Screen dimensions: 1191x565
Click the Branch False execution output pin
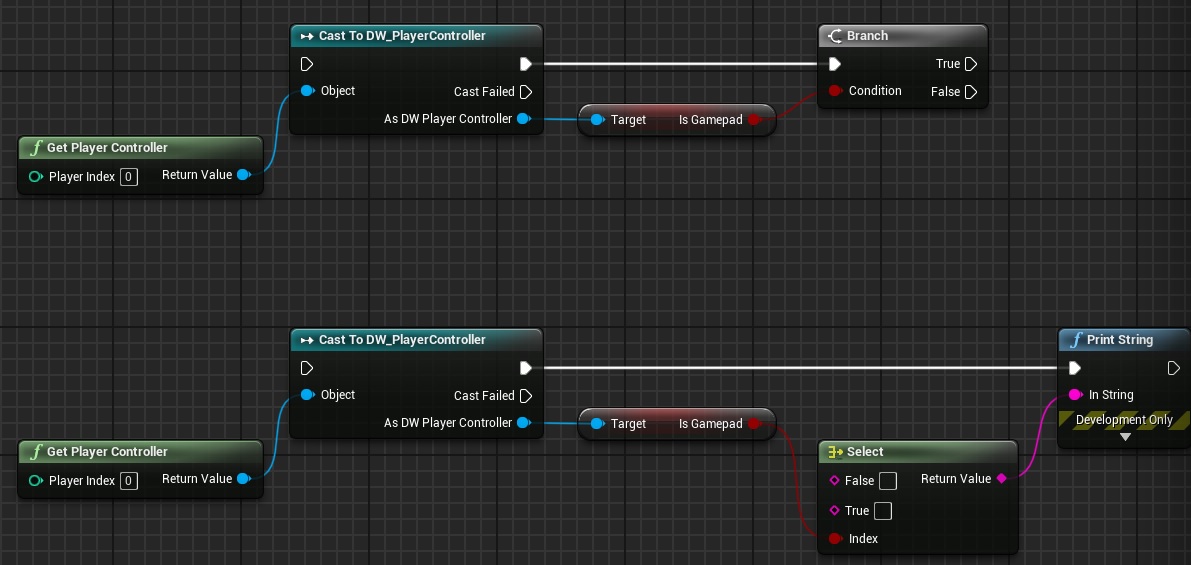tap(971, 92)
